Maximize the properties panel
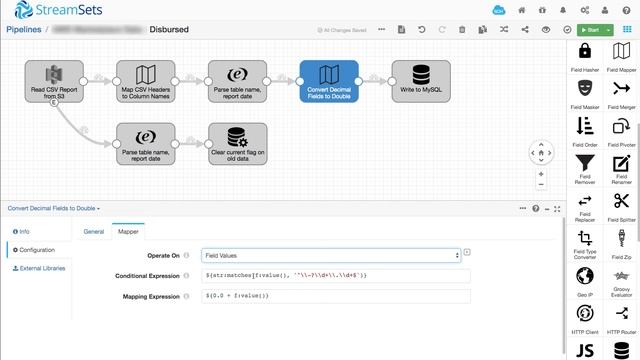Screen dimensions: 640x360 (x=557, y=209)
